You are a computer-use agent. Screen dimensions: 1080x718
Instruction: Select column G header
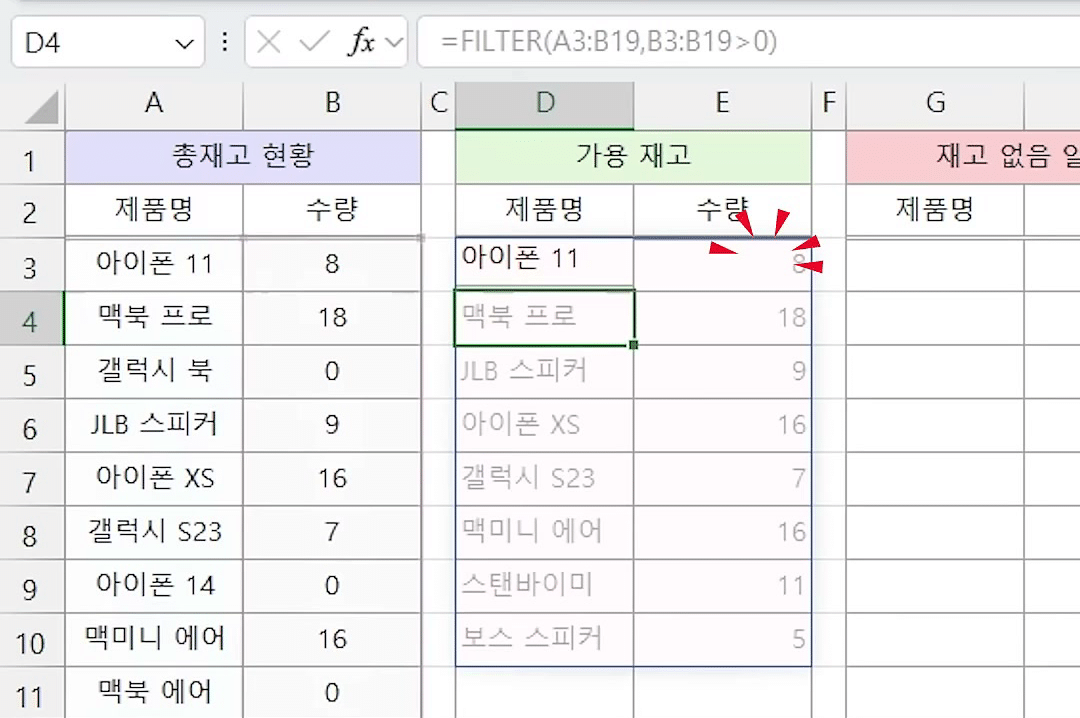(935, 103)
